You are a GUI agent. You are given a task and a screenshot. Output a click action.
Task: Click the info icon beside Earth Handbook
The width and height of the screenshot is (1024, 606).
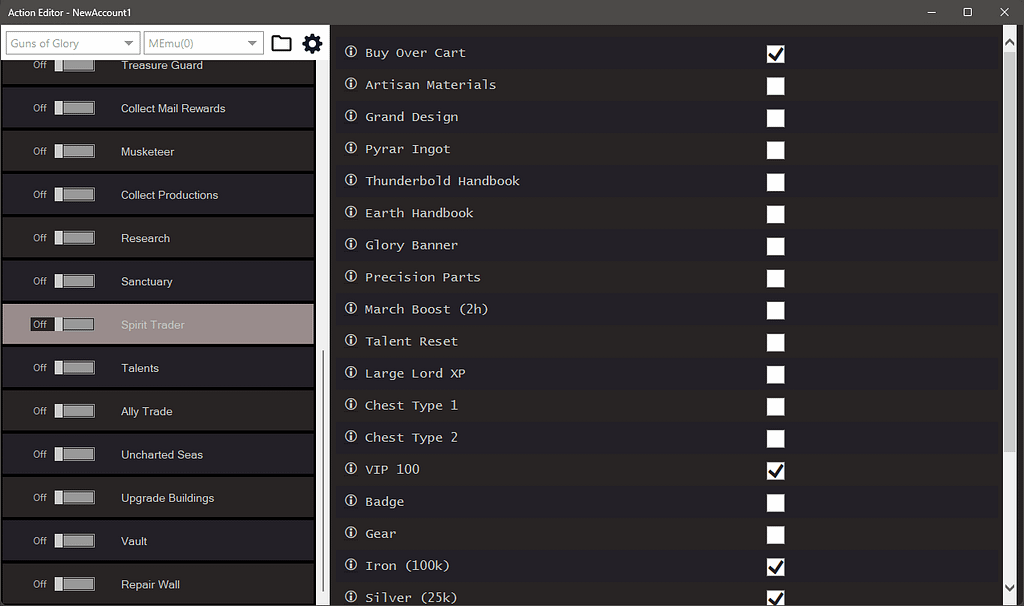click(x=349, y=213)
